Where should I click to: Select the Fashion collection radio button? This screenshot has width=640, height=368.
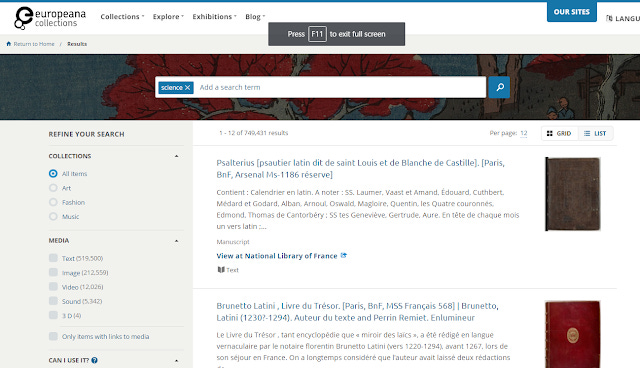tap(53, 202)
